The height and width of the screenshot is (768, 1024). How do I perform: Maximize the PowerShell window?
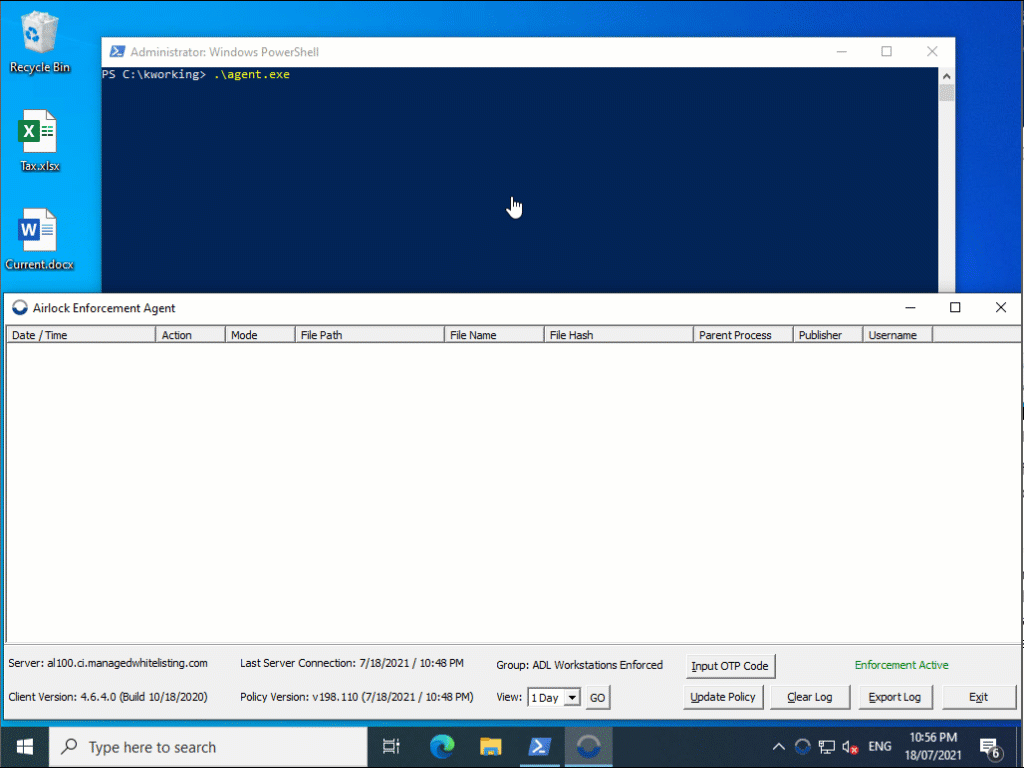pyautogui.click(x=886, y=52)
